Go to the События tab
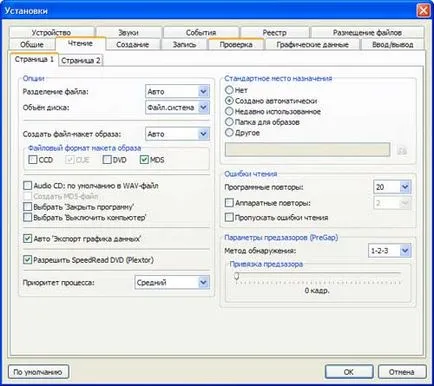This screenshot has height=386, width=434. pyautogui.click(x=201, y=32)
